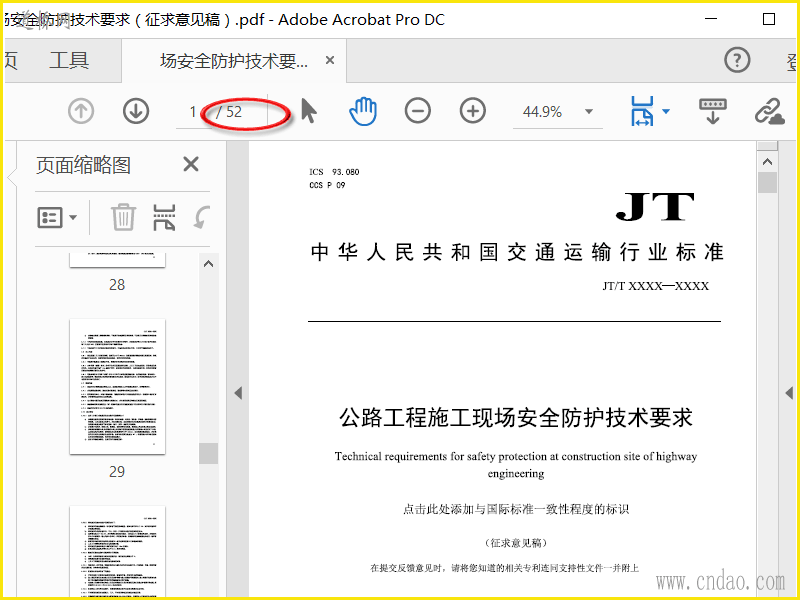This screenshot has width=800, height=600.
Task: Click the page number field showing 1
Action: coord(193,112)
